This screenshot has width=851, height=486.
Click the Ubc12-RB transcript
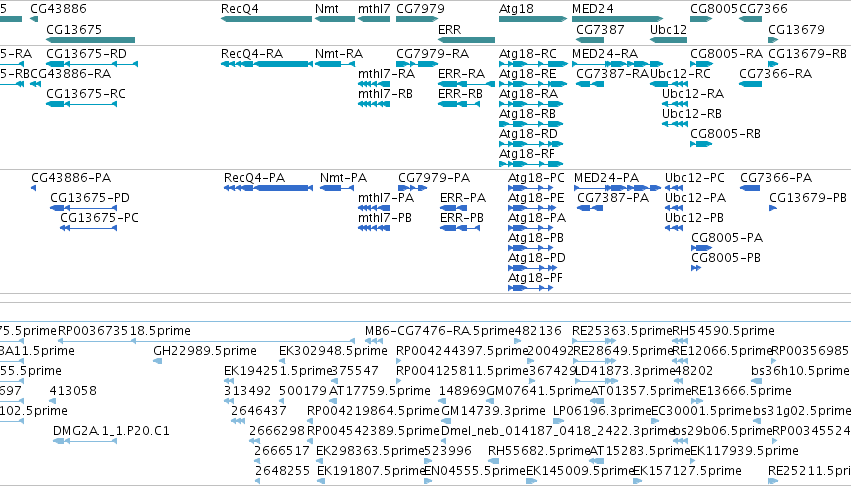point(675,124)
